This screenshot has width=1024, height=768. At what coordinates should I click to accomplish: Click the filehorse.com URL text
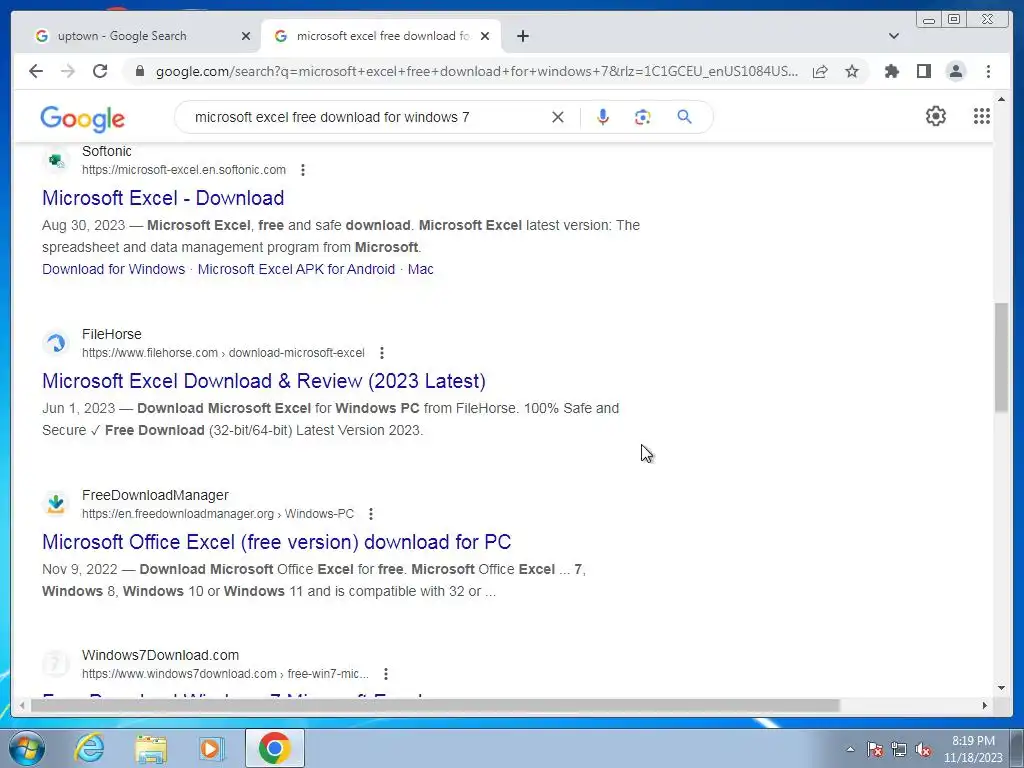click(x=223, y=353)
